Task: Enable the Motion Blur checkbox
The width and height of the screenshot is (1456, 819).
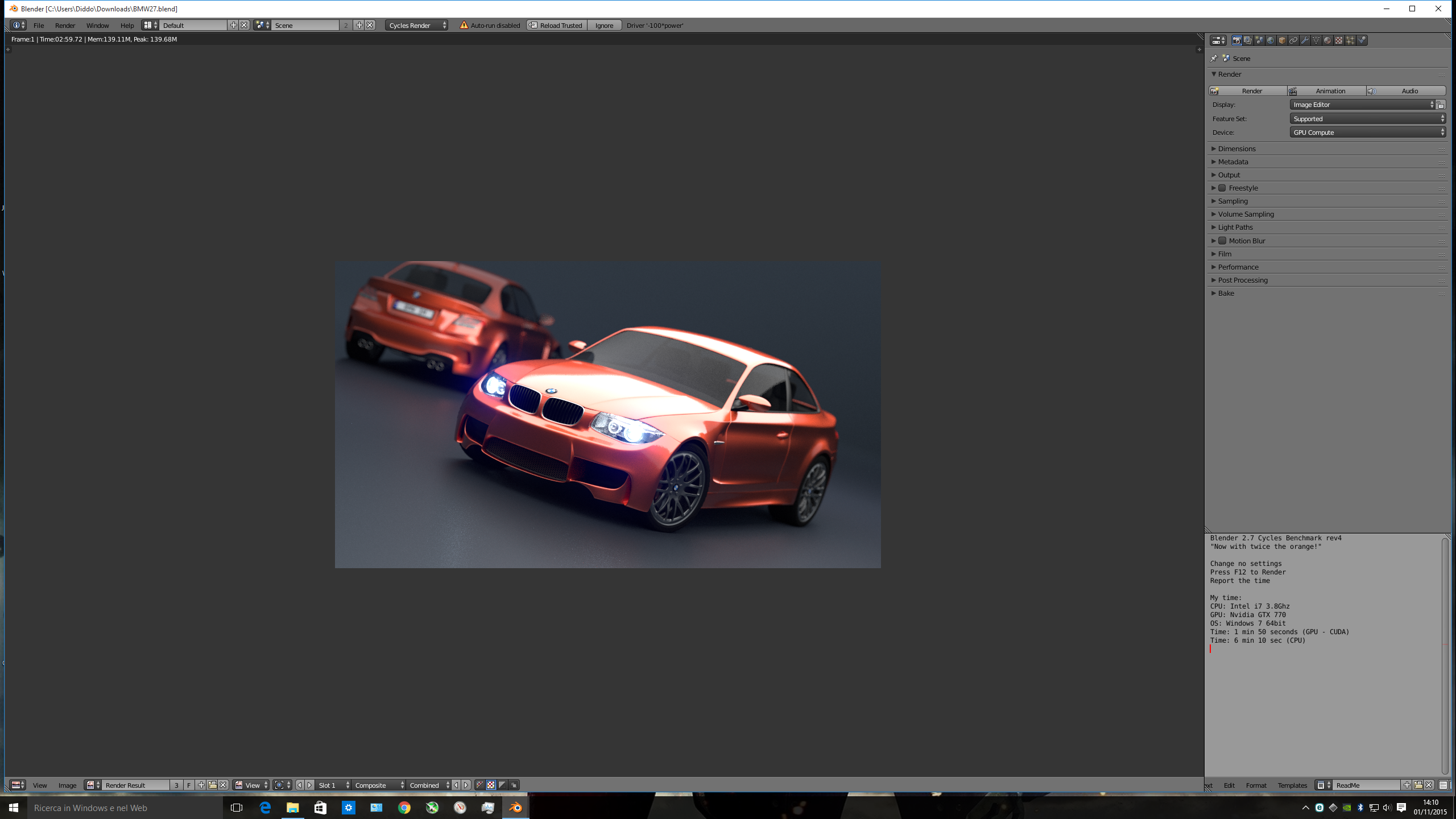Action: coord(1222,241)
